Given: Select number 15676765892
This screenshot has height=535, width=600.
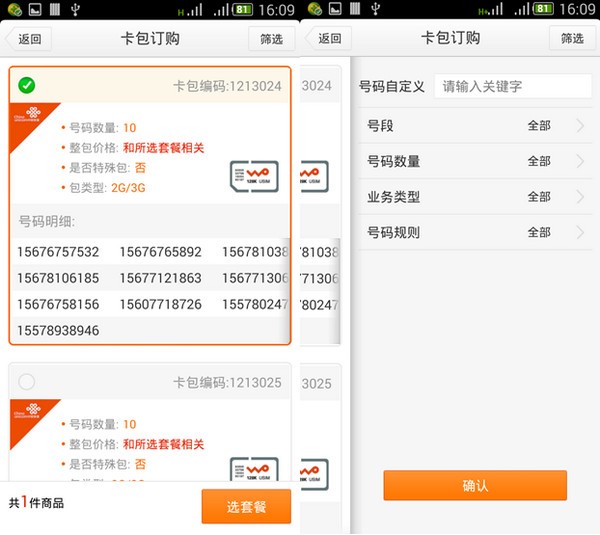Looking at the screenshot, I should [161, 252].
